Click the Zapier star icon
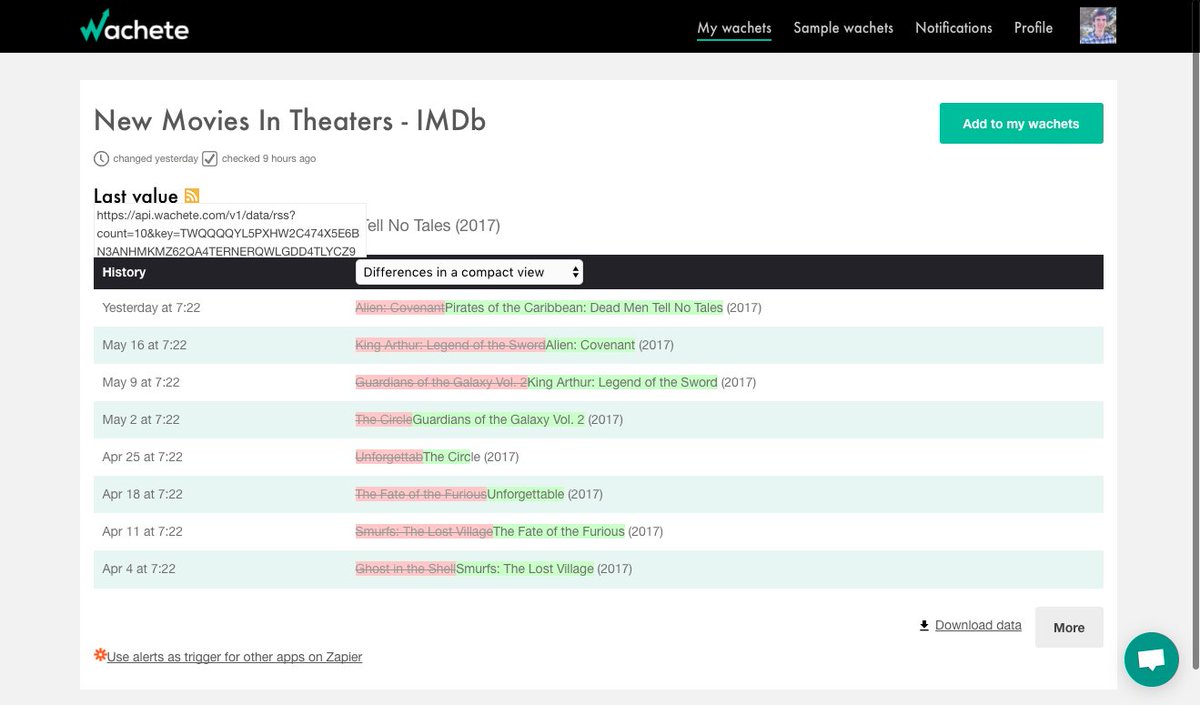This screenshot has width=1200, height=705. click(x=100, y=656)
